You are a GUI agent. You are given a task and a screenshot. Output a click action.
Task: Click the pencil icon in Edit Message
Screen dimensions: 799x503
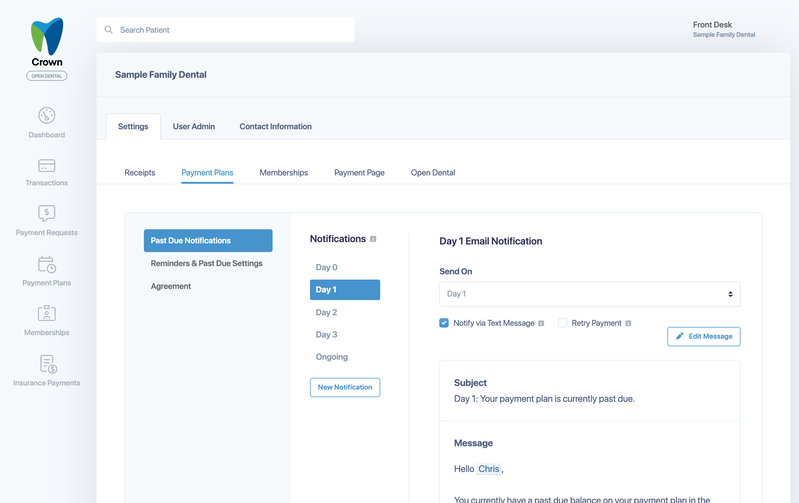point(679,336)
